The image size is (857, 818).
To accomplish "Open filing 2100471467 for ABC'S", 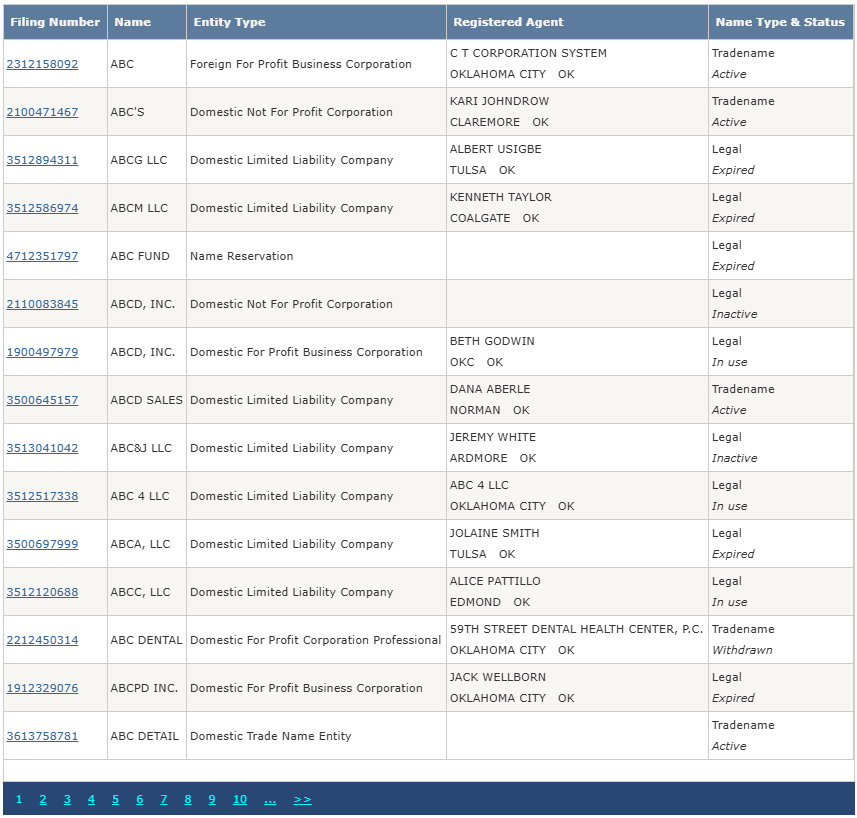I will 42,112.
